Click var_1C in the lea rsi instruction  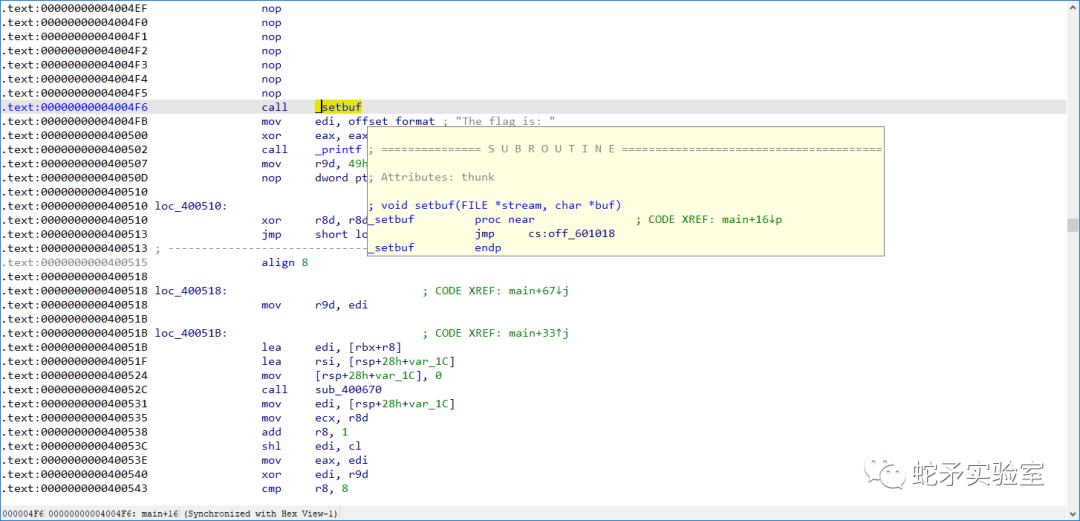(x=431, y=362)
